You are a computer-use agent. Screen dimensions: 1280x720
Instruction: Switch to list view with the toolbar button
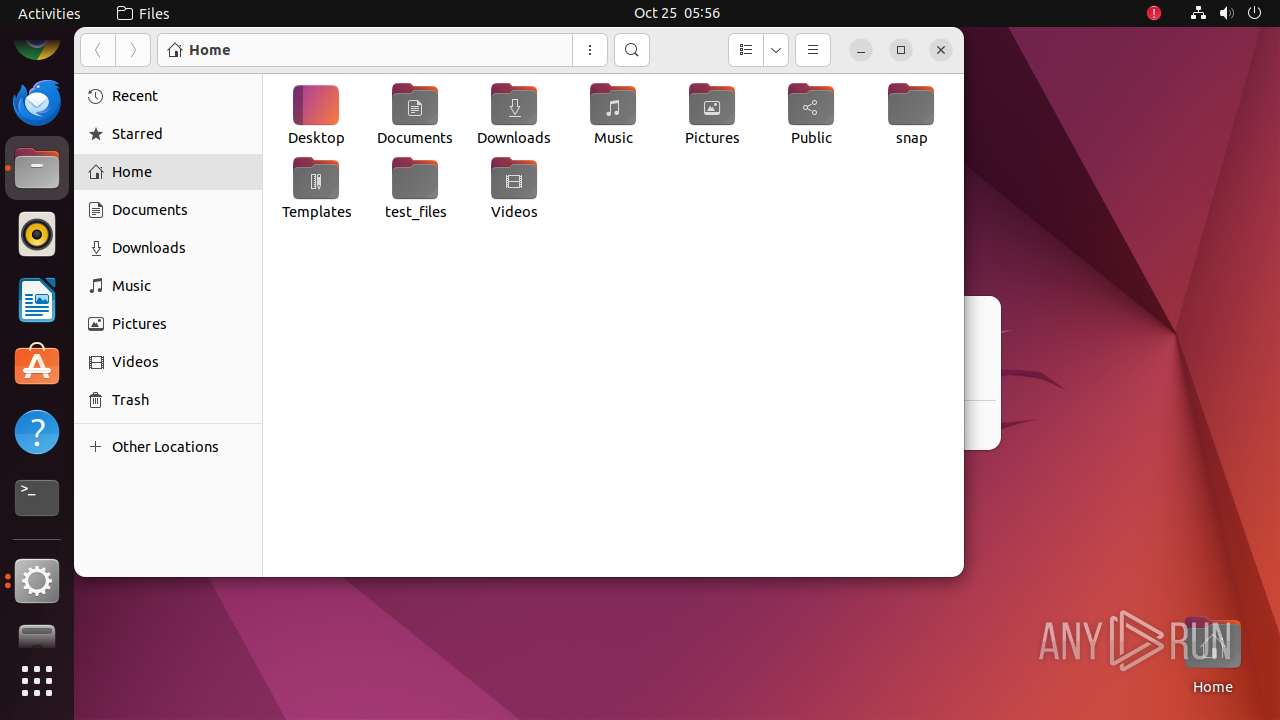tap(746, 50)
